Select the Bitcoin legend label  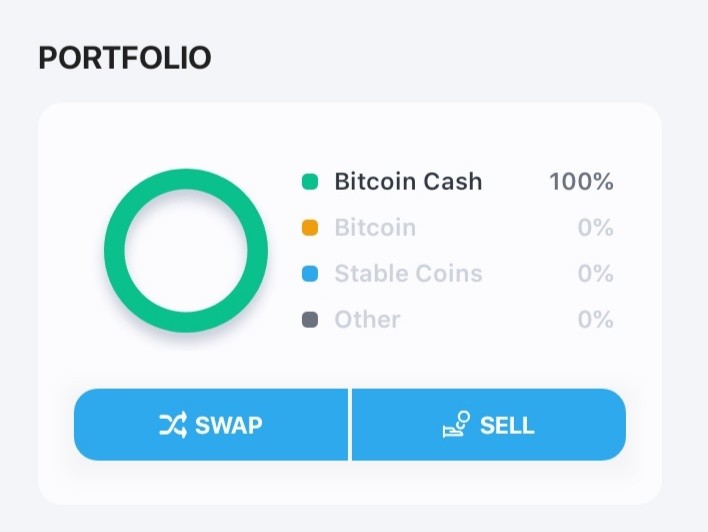point(375,228)
